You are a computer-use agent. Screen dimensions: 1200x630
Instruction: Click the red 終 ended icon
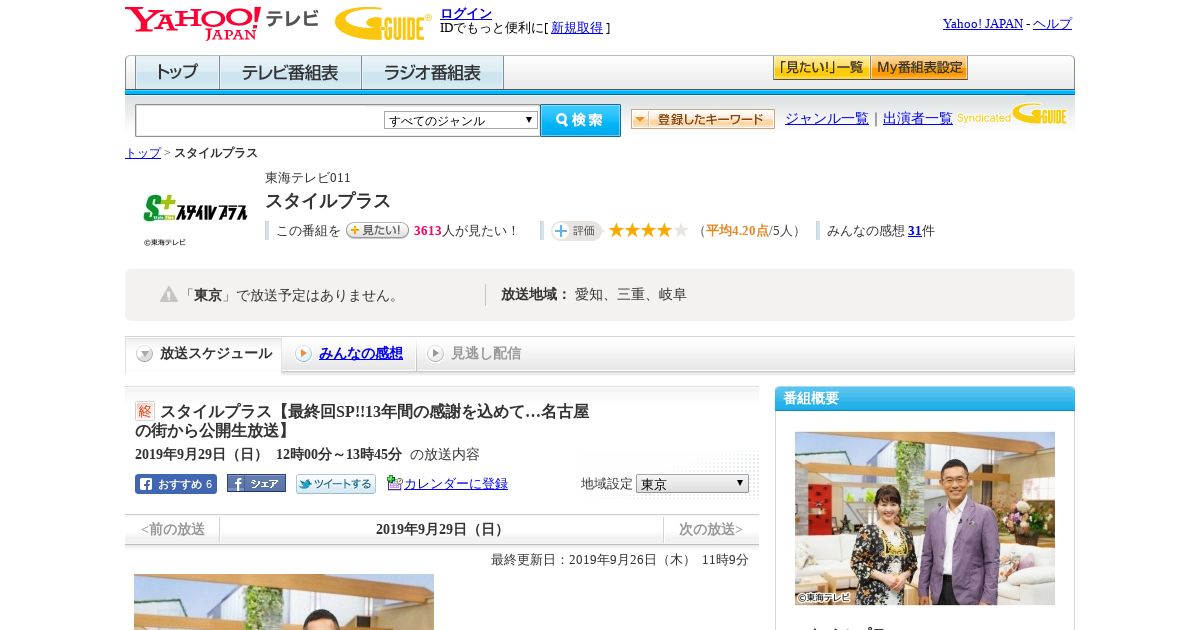[x=145, y=411]
